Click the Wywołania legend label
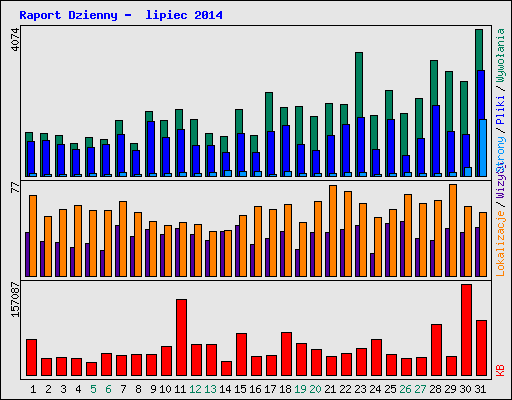 pyautogui.click(x=500, y=55)
